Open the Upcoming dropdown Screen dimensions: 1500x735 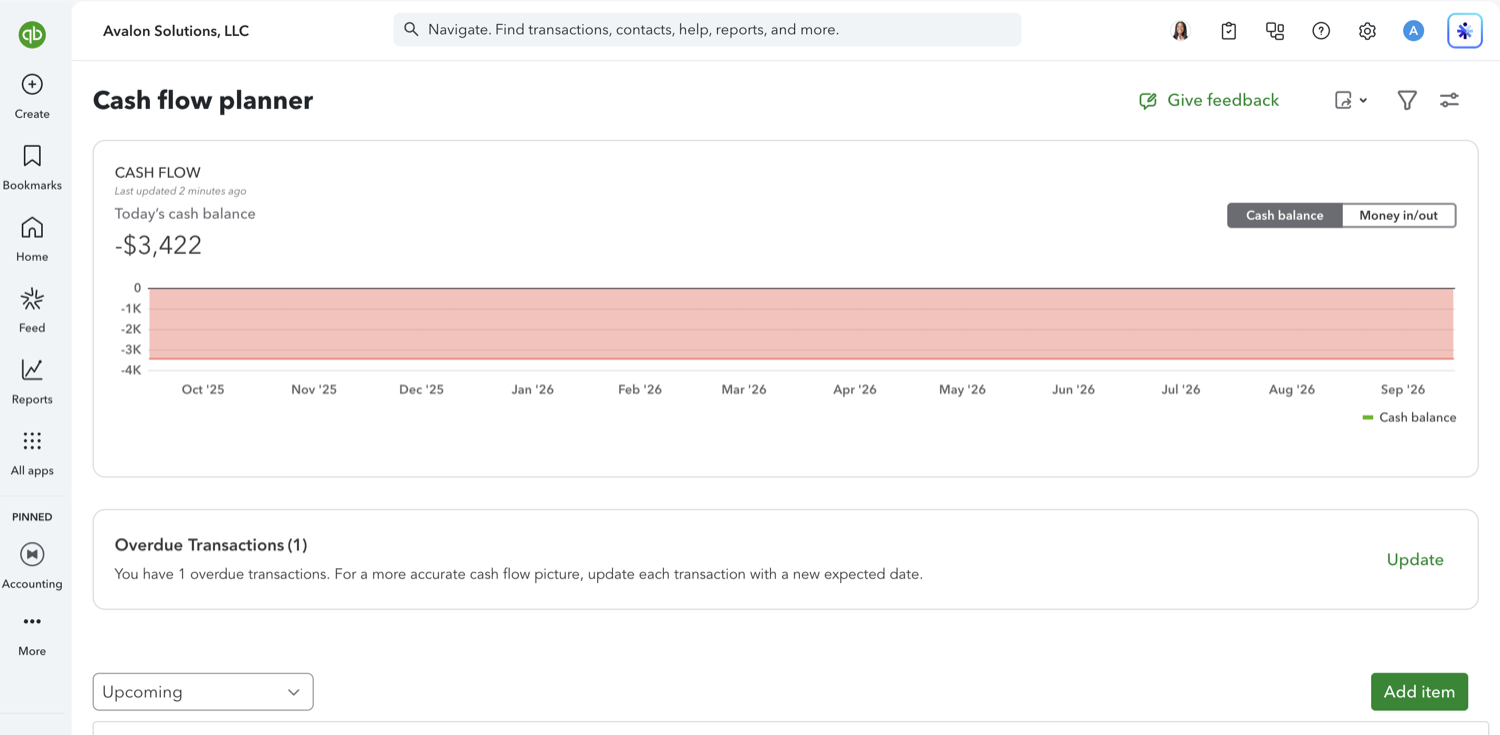[x=203, y=692]
